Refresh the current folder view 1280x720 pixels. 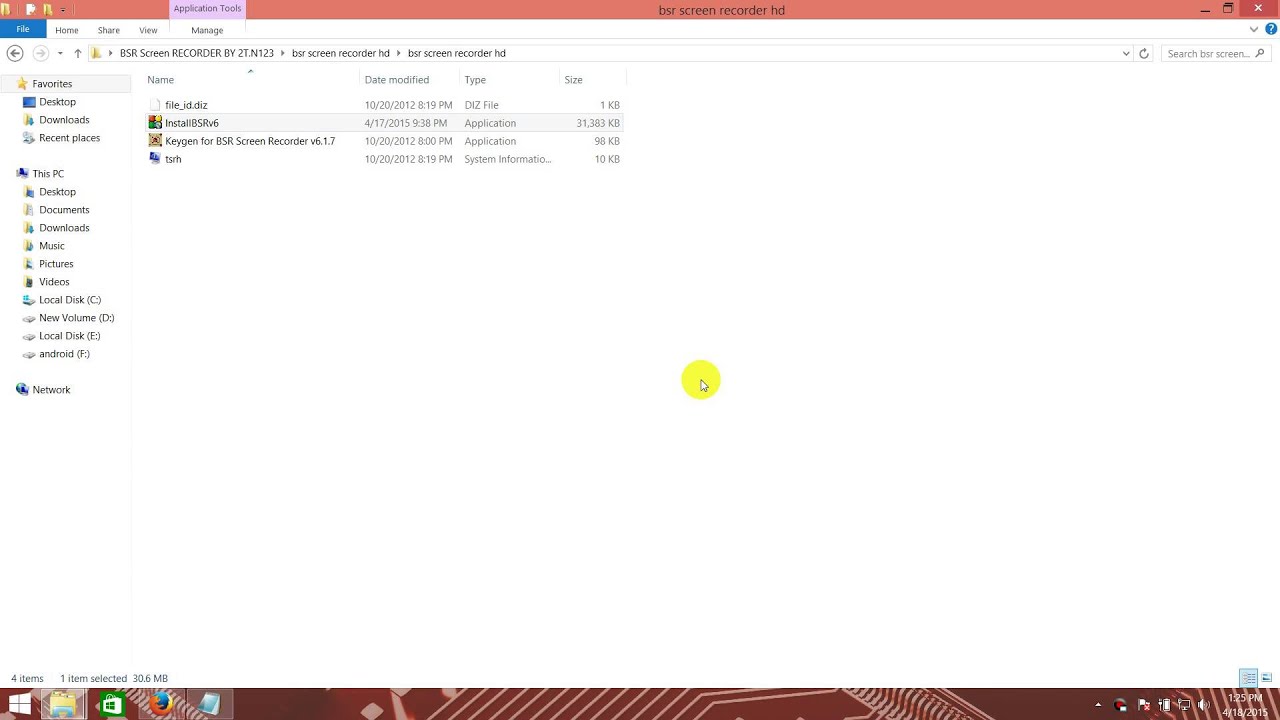1144,53
